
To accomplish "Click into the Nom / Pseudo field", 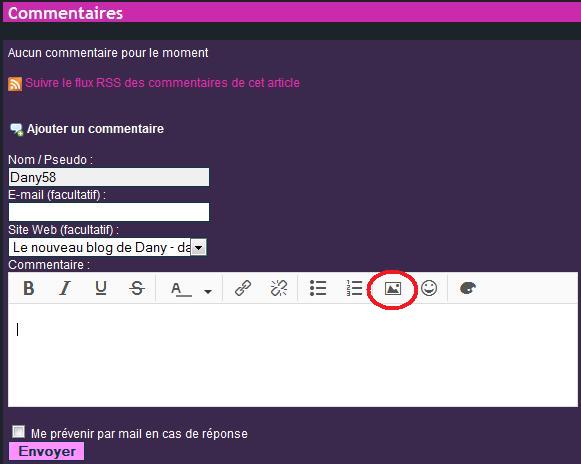I will tap(109, 177).
